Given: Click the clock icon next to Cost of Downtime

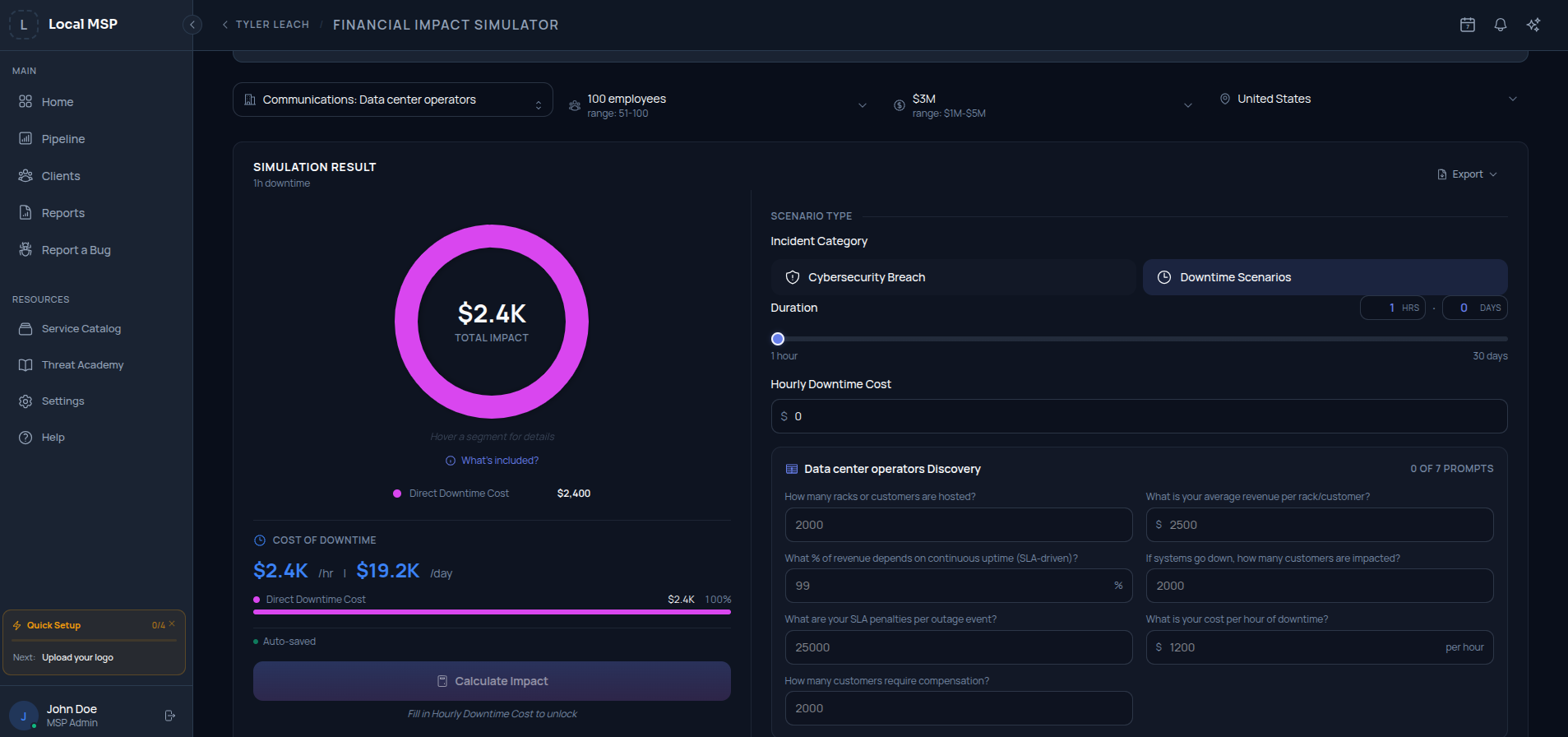Looking at the screenshot, I should click(259, 540).
